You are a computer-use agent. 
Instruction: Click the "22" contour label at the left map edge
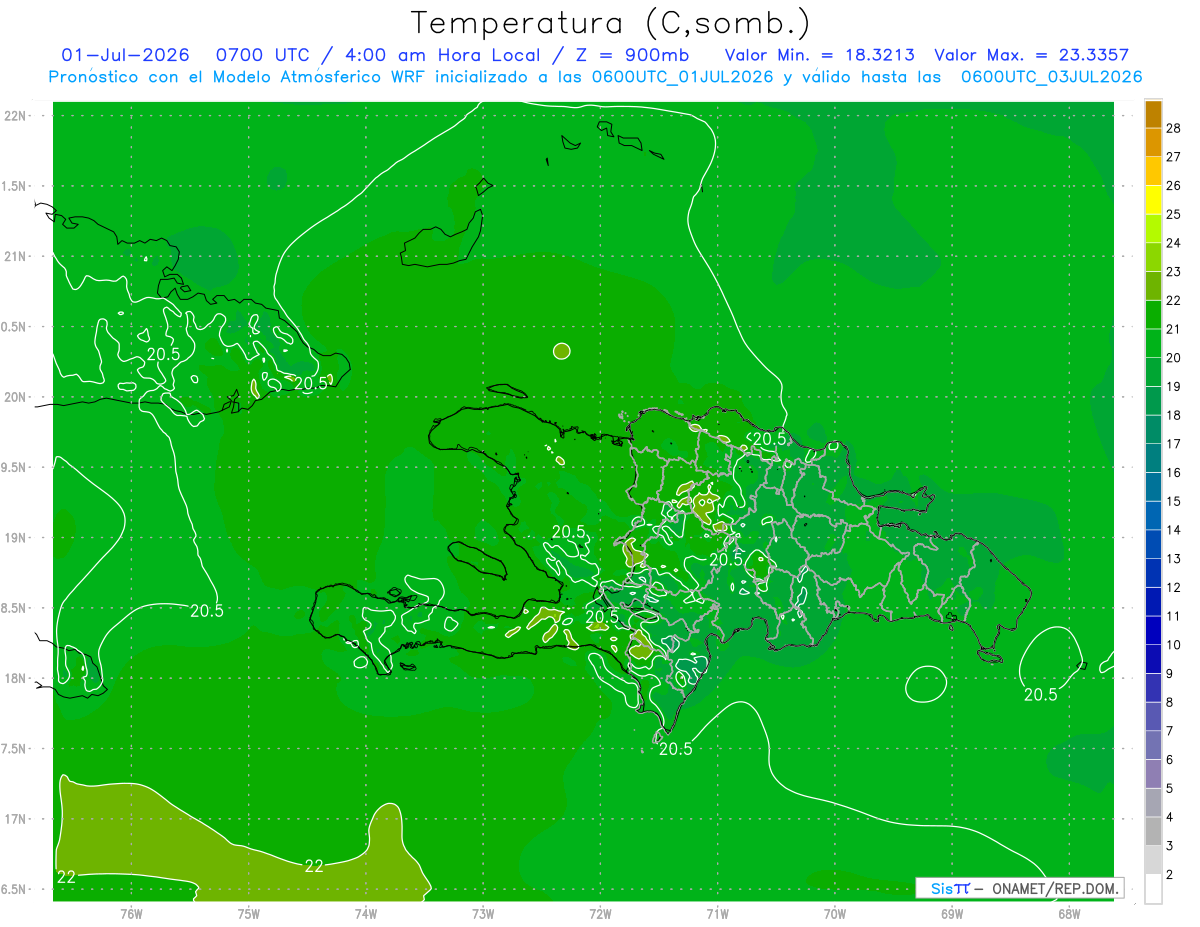[67, 877]
